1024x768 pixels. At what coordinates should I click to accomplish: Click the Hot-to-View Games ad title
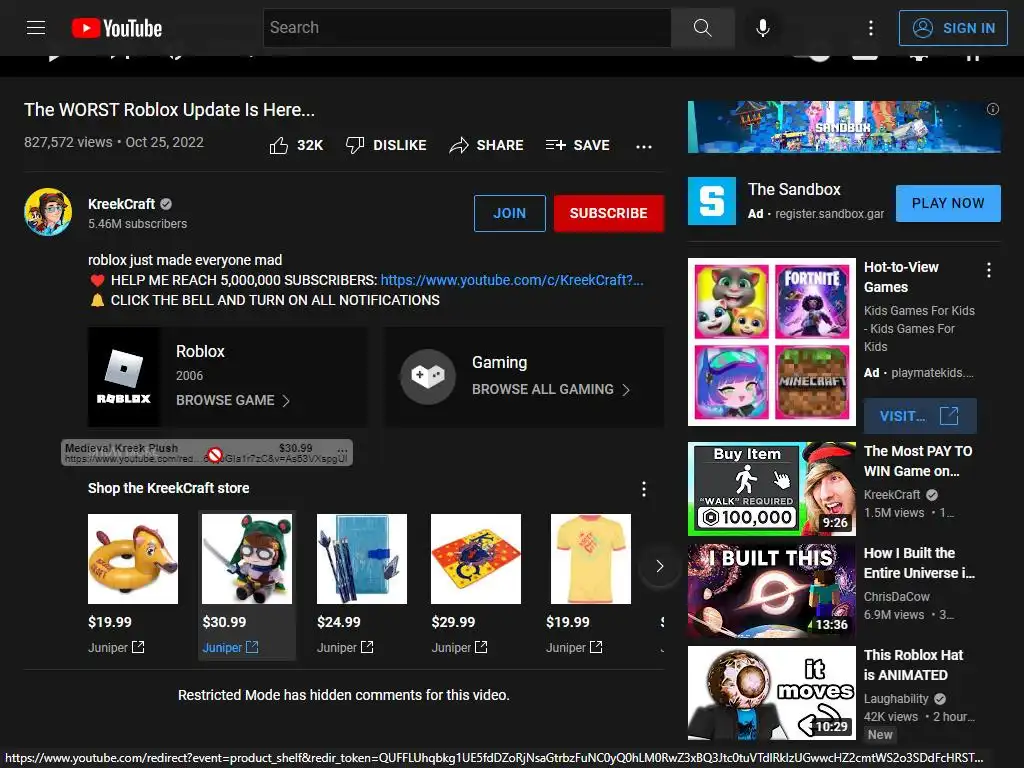(901, 277)
